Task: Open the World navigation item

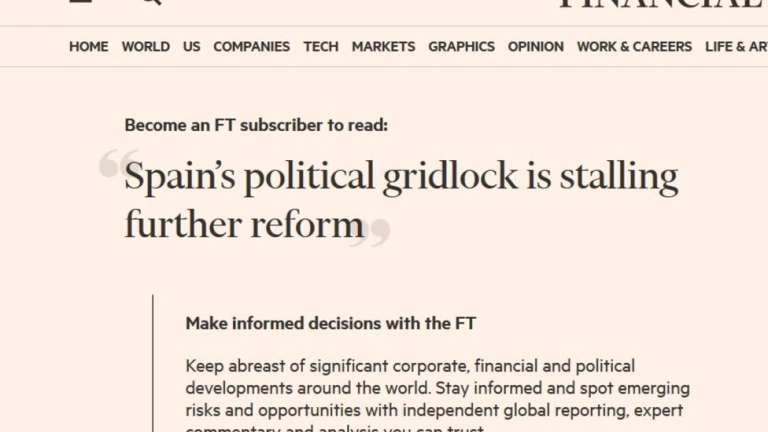Action: click(145, 46)
